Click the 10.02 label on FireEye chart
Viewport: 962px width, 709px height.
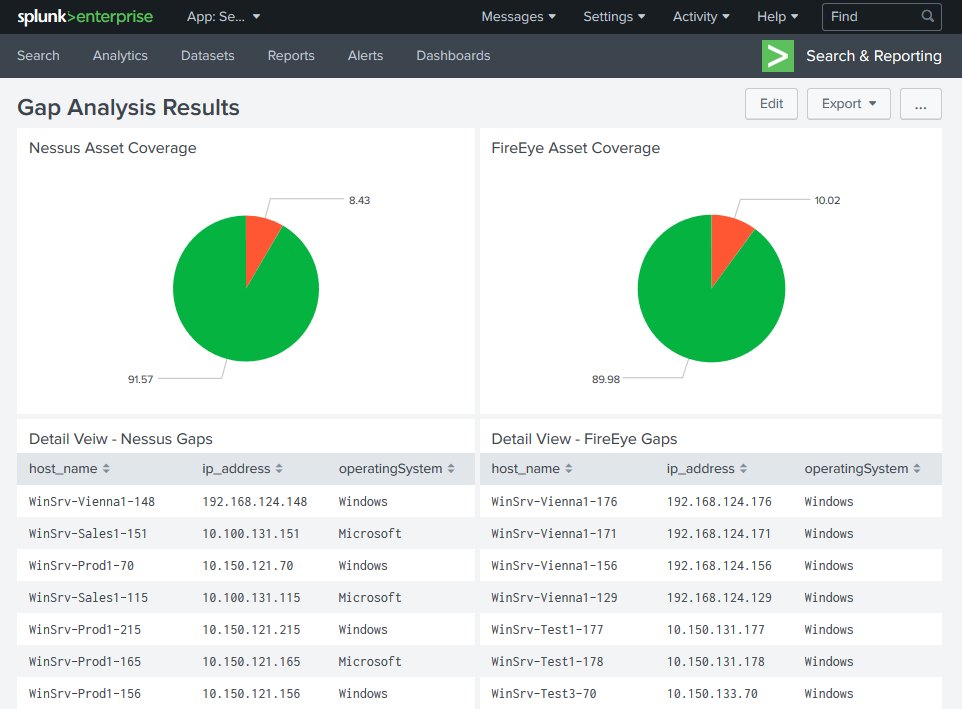click(827, 201)
